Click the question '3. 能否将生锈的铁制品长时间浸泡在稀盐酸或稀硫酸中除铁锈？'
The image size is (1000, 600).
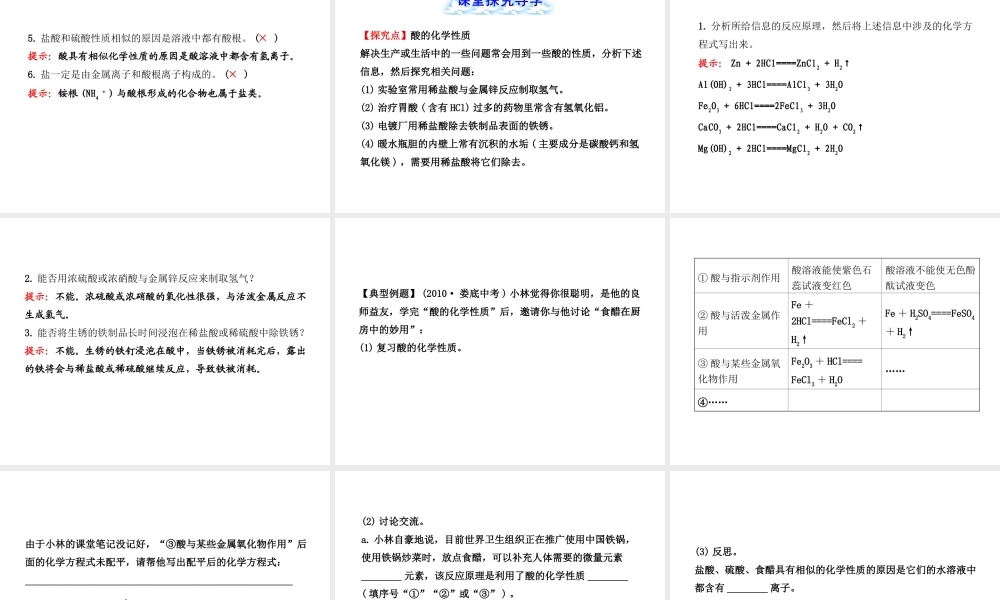165,333
